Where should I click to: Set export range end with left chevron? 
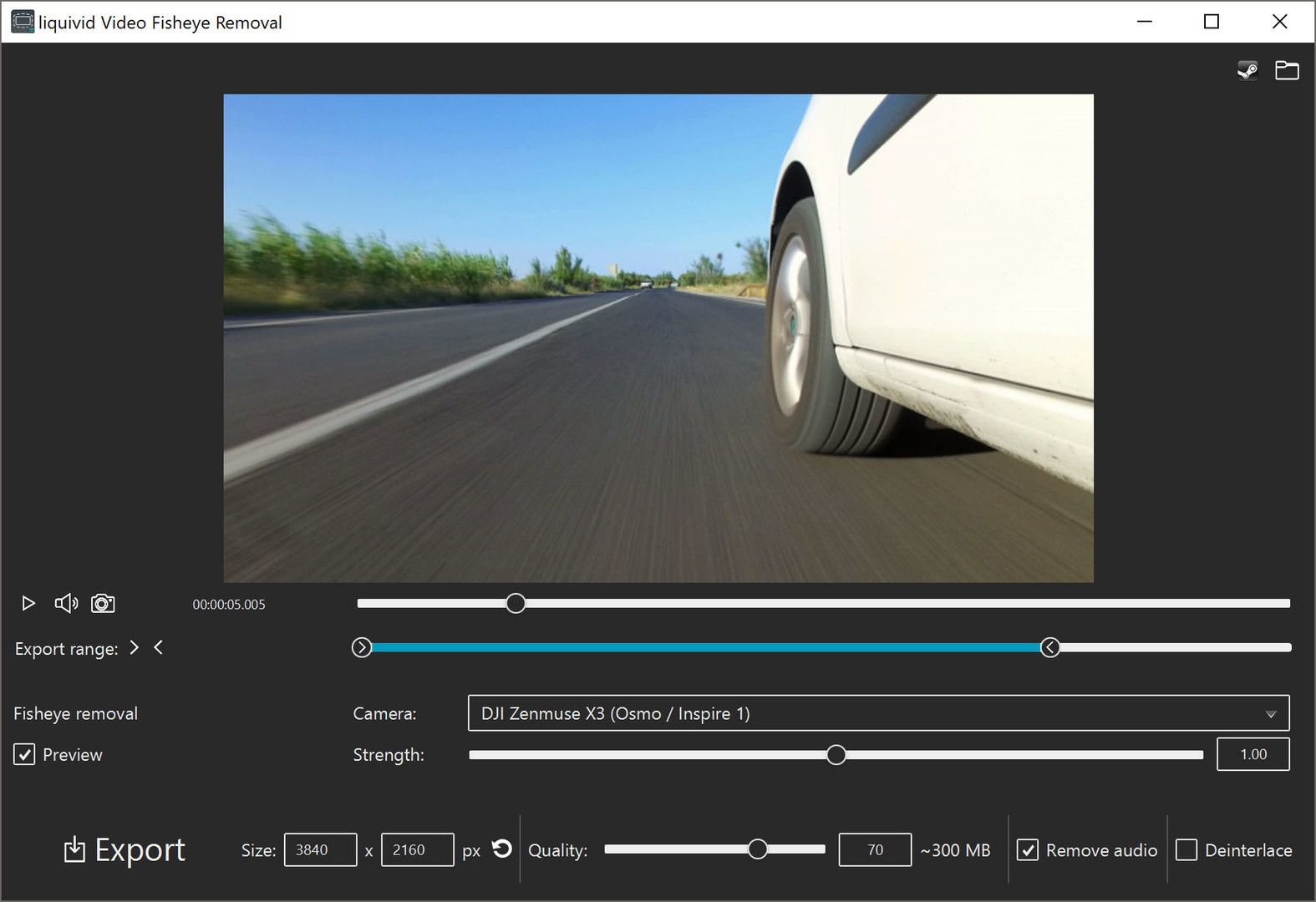tap(158, 647)
